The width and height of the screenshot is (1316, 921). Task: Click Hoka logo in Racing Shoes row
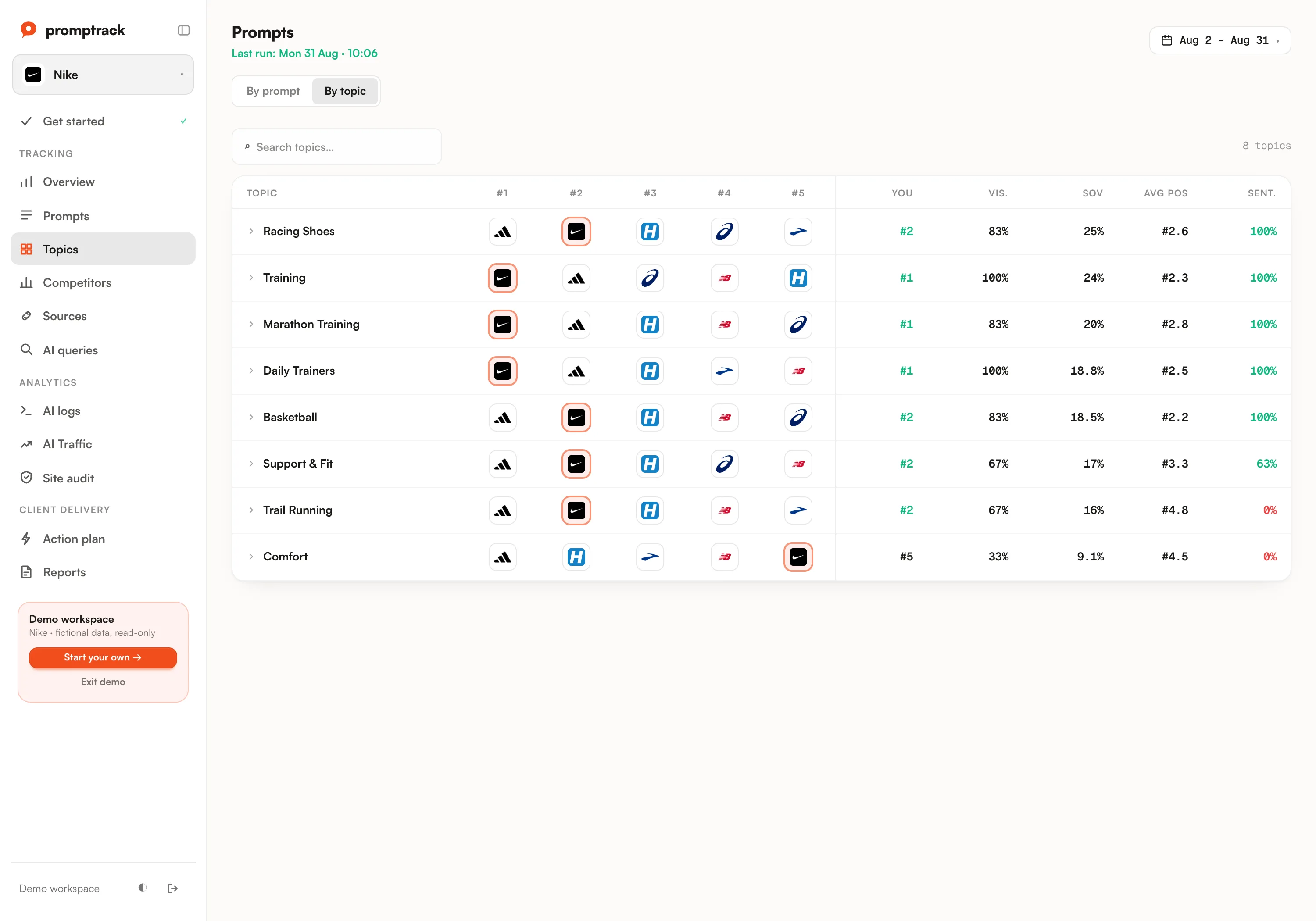tap(650, 232)
